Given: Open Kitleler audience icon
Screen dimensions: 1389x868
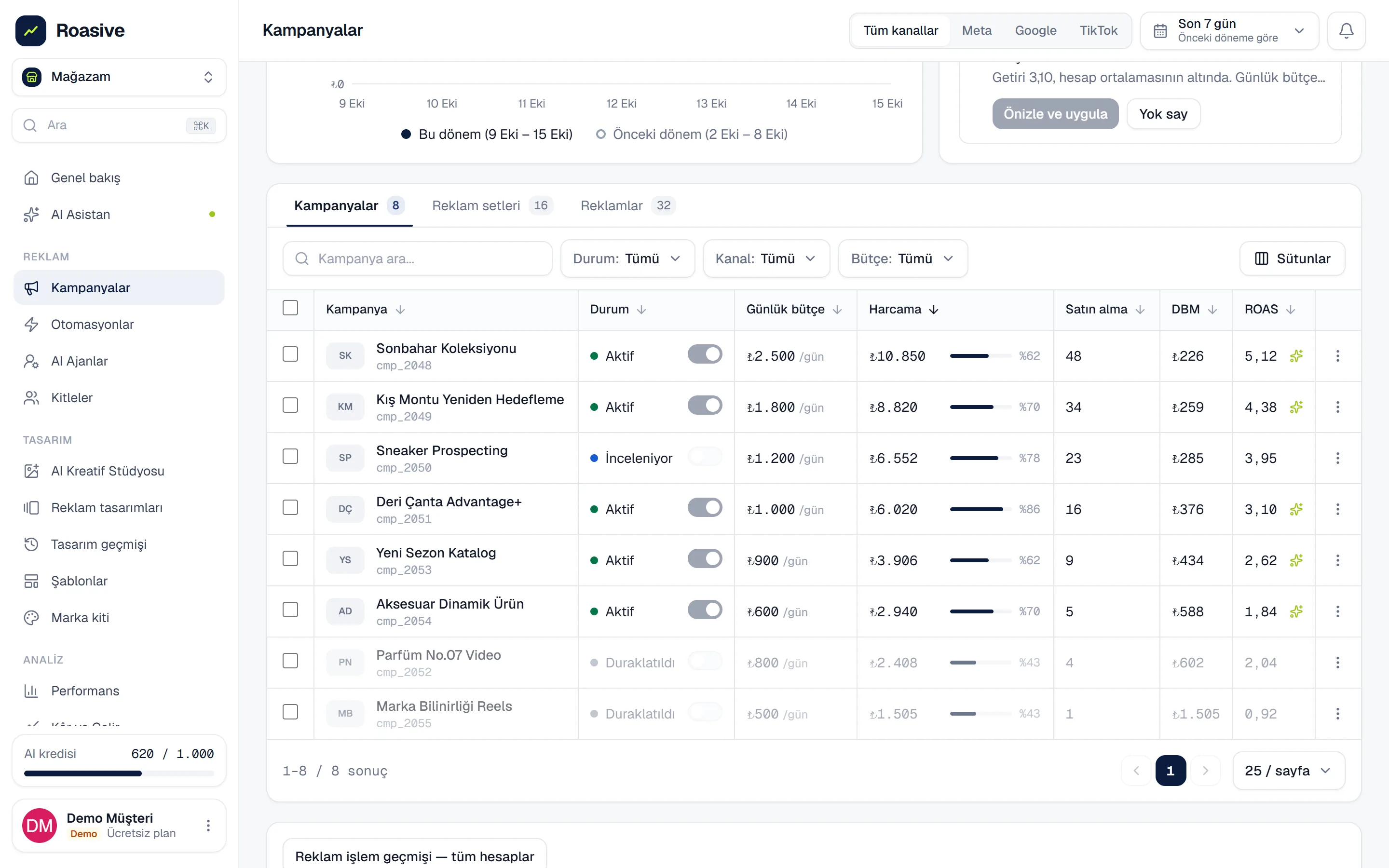Looking at the screenshot, I should (31, 398).
